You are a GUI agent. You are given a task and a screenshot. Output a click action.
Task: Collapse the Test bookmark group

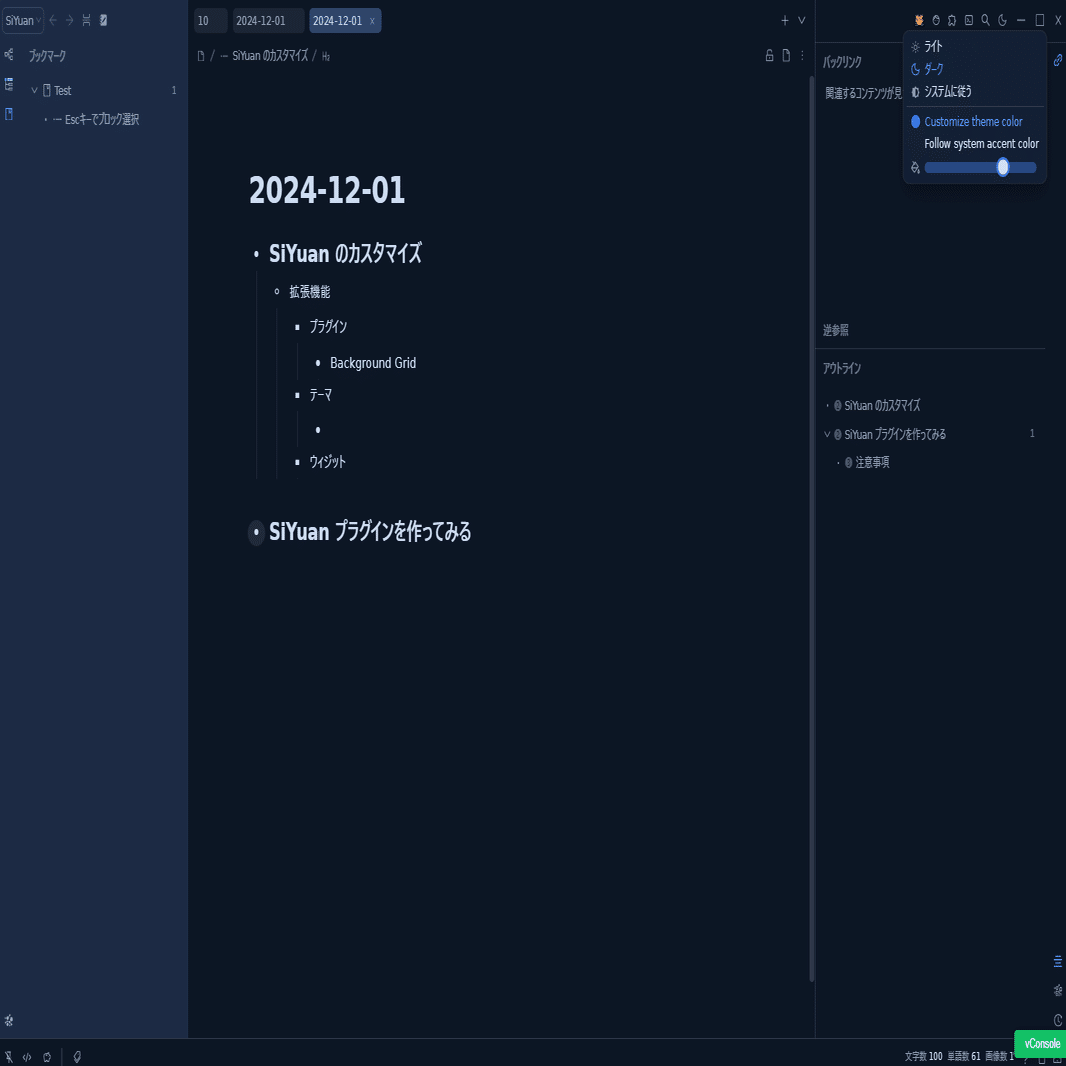point(35,90)
